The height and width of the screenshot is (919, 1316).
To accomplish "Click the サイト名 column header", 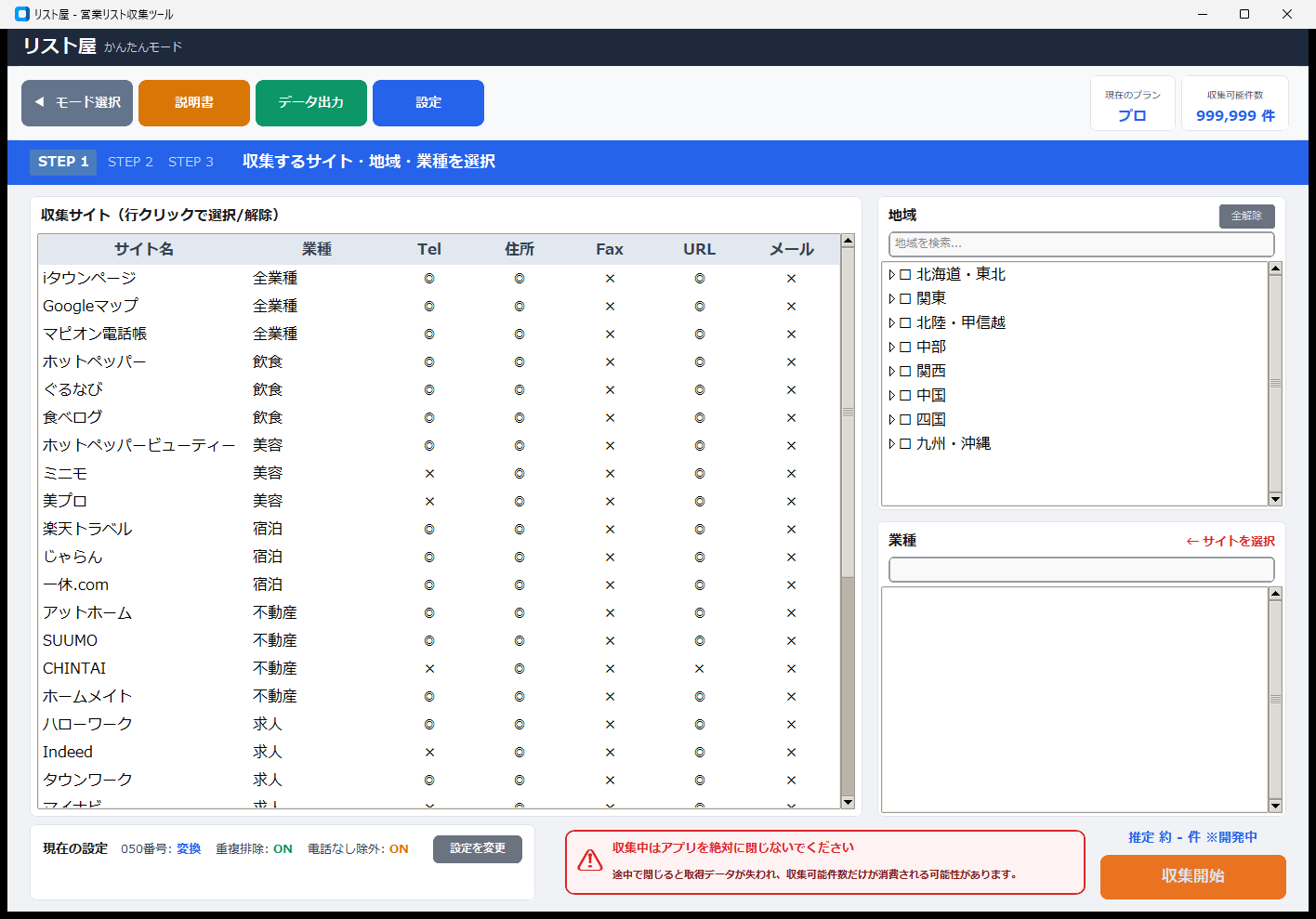I will coord(144,250).
